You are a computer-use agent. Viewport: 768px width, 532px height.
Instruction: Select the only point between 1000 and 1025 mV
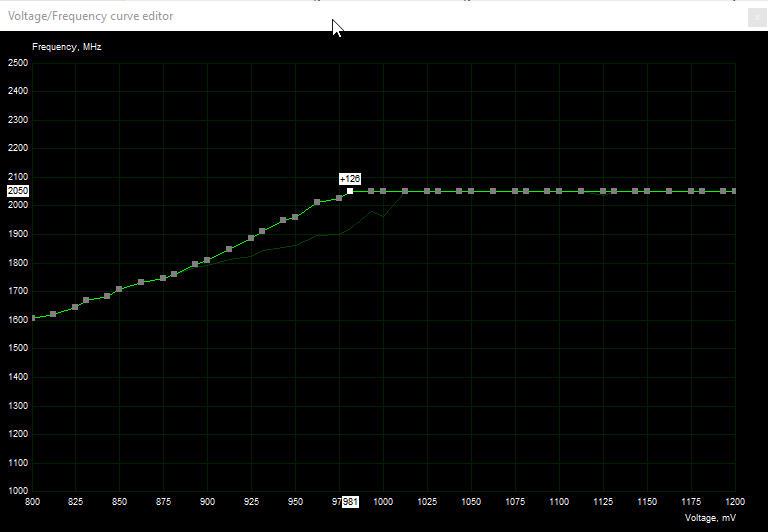405,191
